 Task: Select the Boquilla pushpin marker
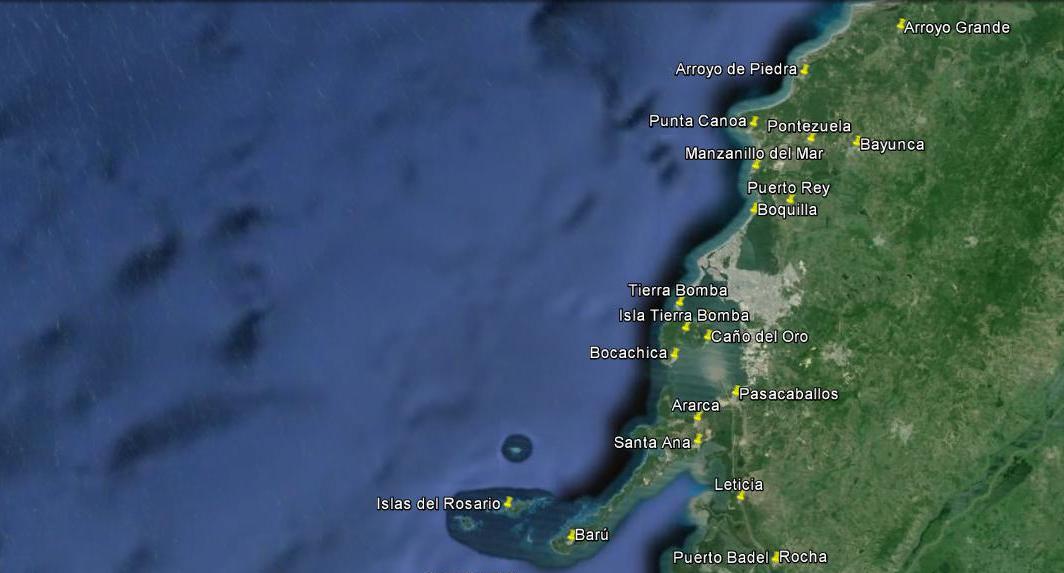754,208
